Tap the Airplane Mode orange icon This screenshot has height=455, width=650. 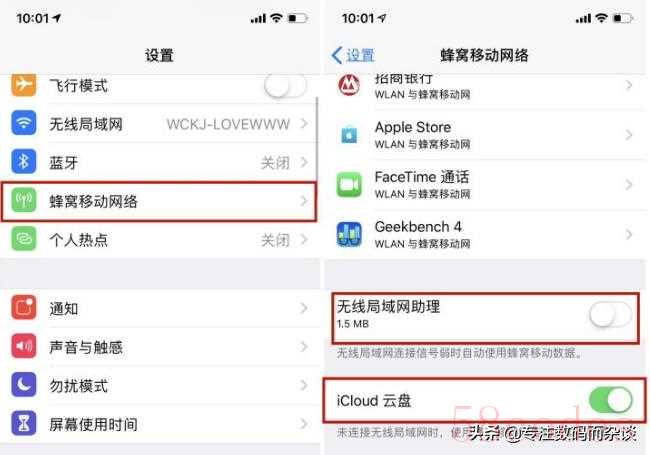[x=24, y=85]
